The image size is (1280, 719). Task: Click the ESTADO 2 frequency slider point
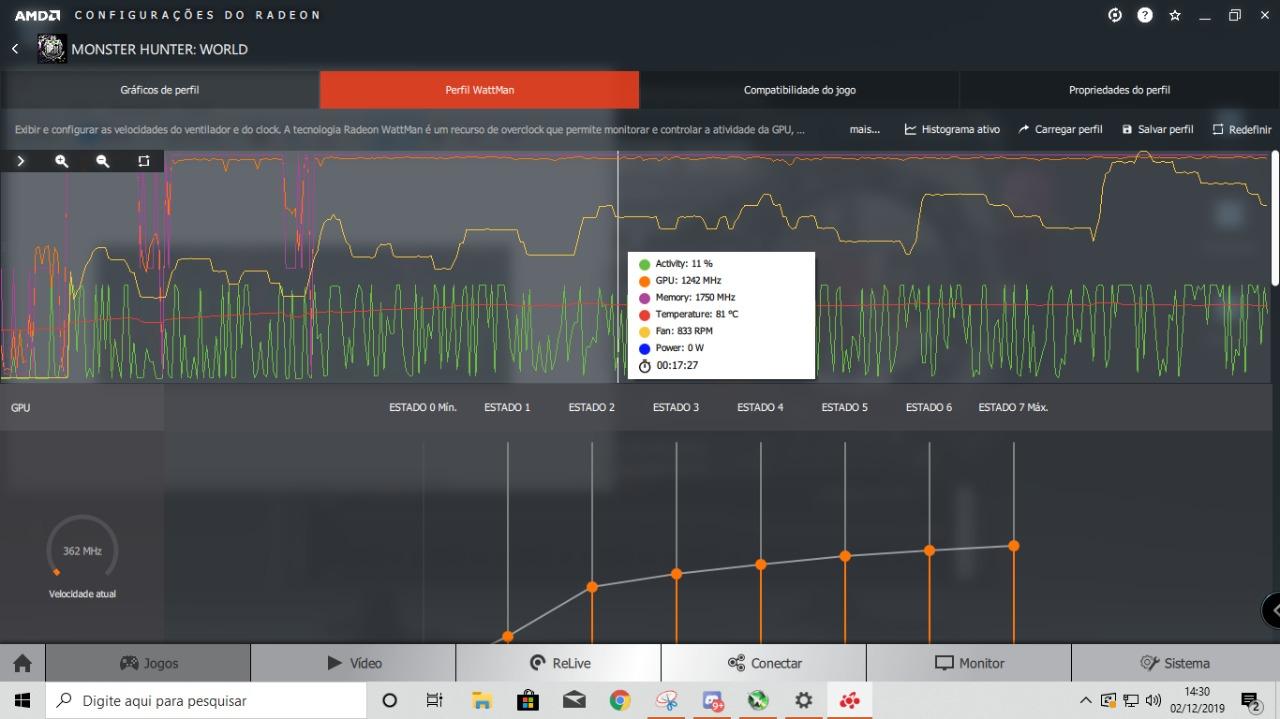click(x=592, y=586)
